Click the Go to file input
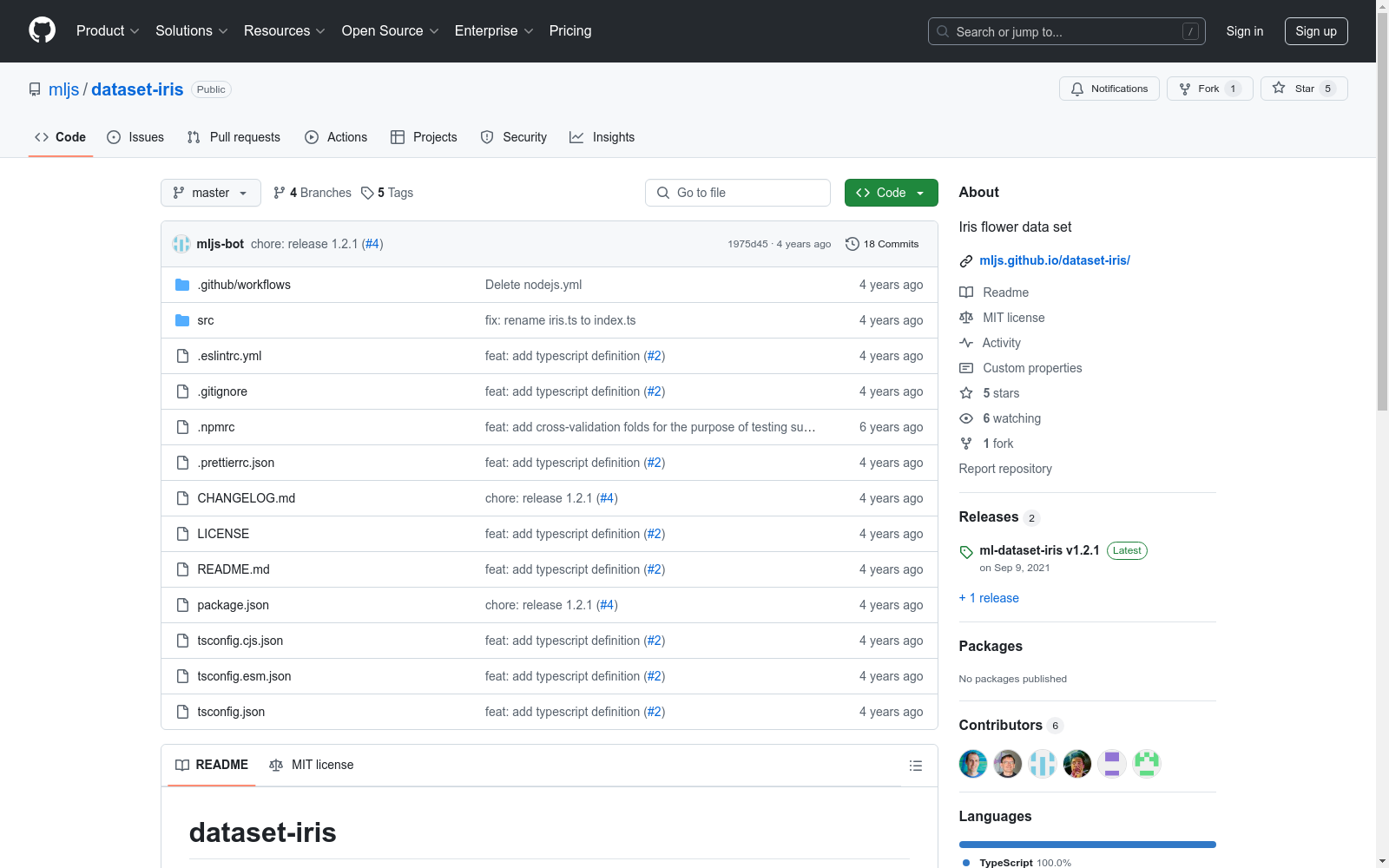The image size is (1389, 868). pos(738,193)
